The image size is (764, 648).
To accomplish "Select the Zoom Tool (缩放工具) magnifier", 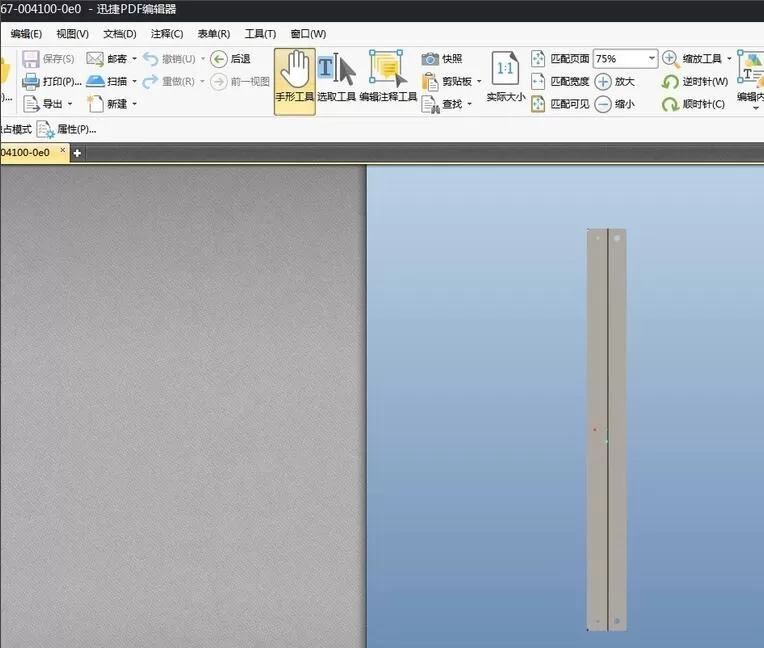I will pos(671,59).
